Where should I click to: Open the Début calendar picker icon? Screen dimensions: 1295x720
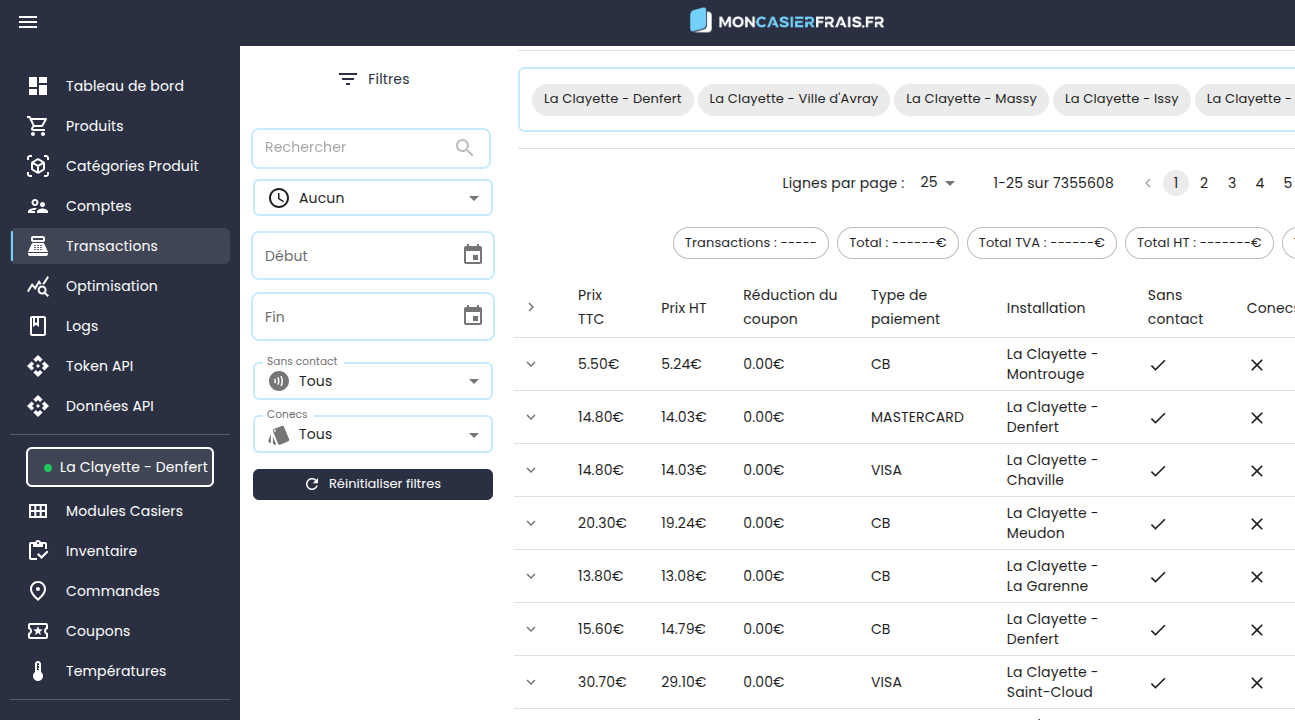[473, 255]
